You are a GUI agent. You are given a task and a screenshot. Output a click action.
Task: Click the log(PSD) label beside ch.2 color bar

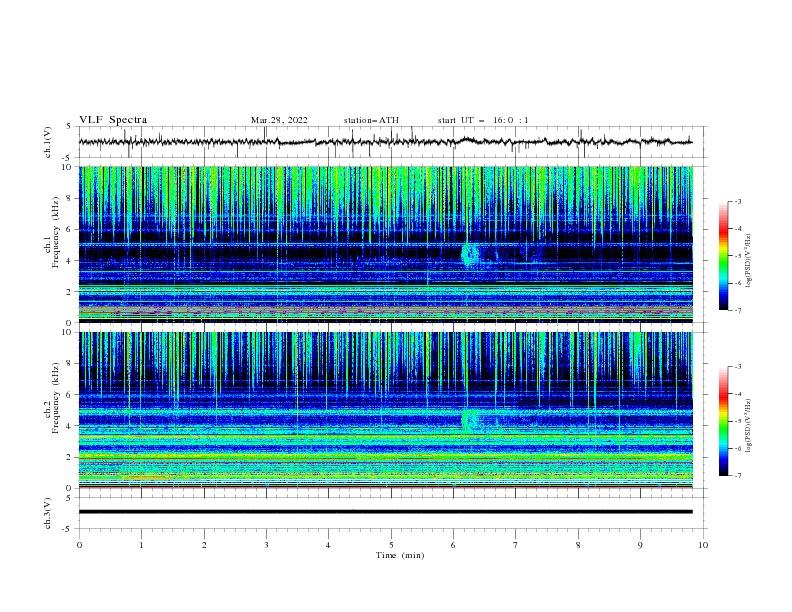(748, 426)
